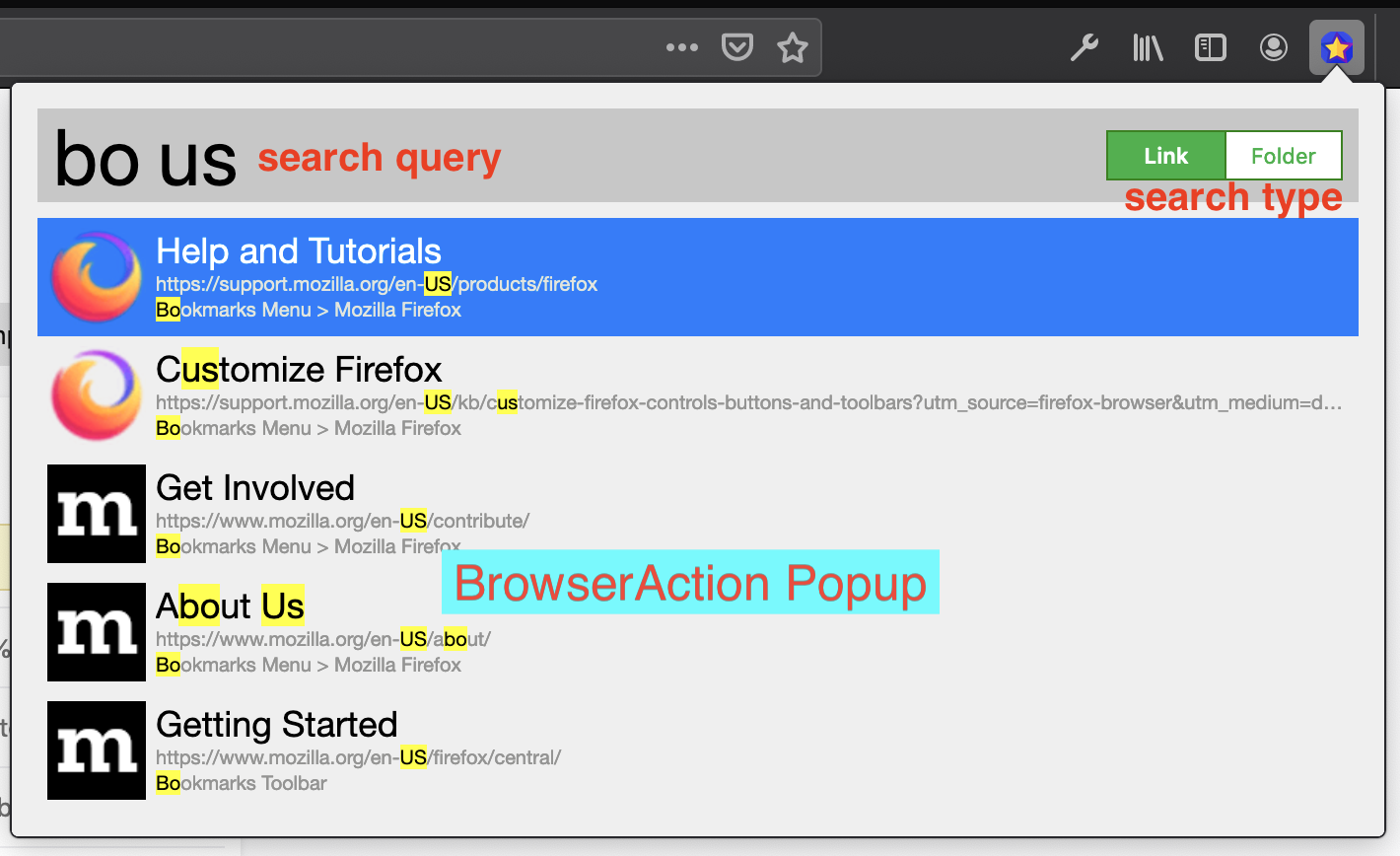Open the Get Involved bookmark result
Screen dimensions: 1400x856
(698, 514)
